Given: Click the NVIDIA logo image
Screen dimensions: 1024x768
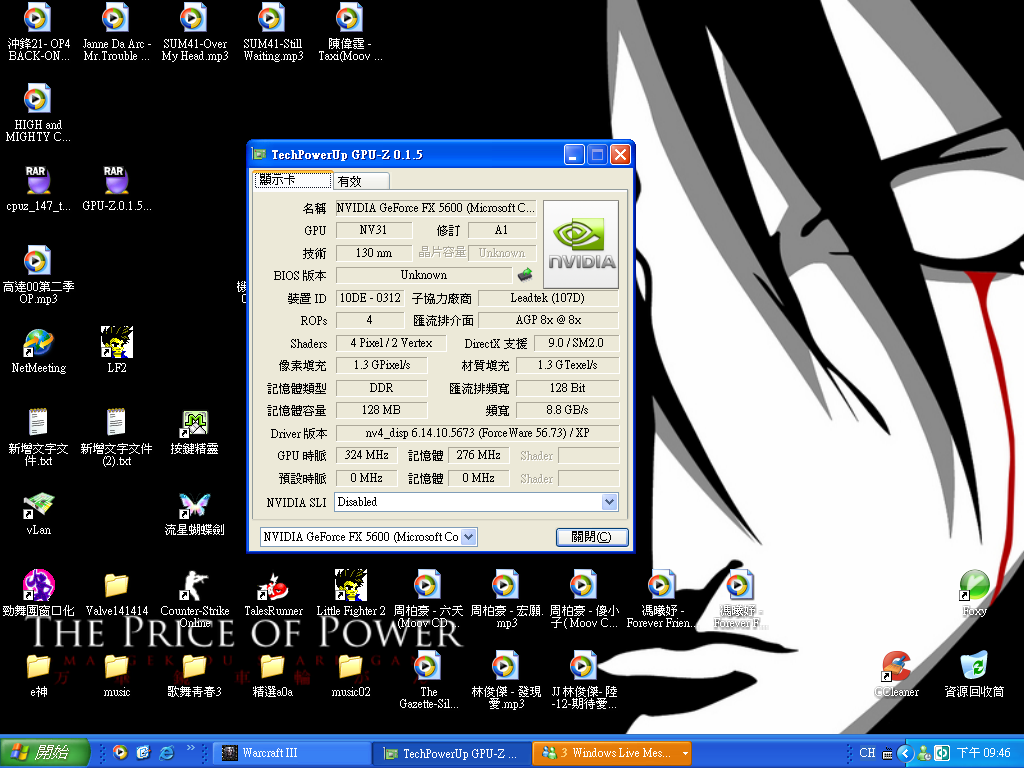Looking at the screenshot, I should pos(581,245).
